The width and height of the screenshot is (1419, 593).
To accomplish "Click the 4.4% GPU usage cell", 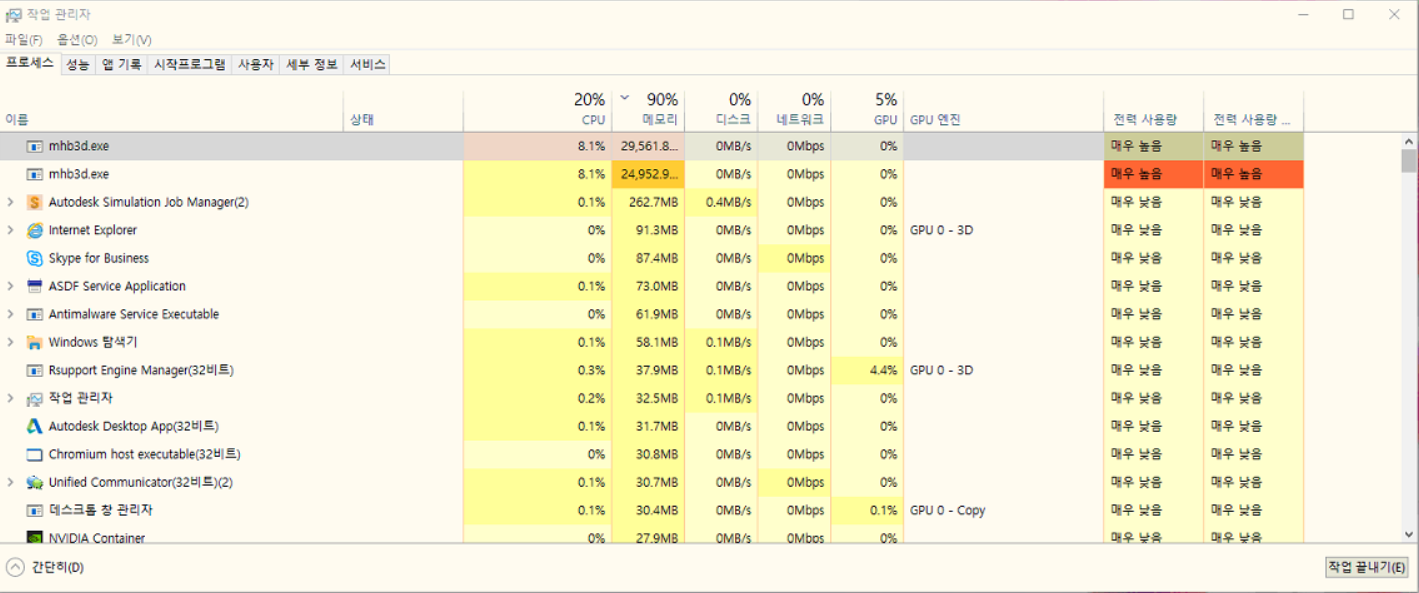I will 867,370.
